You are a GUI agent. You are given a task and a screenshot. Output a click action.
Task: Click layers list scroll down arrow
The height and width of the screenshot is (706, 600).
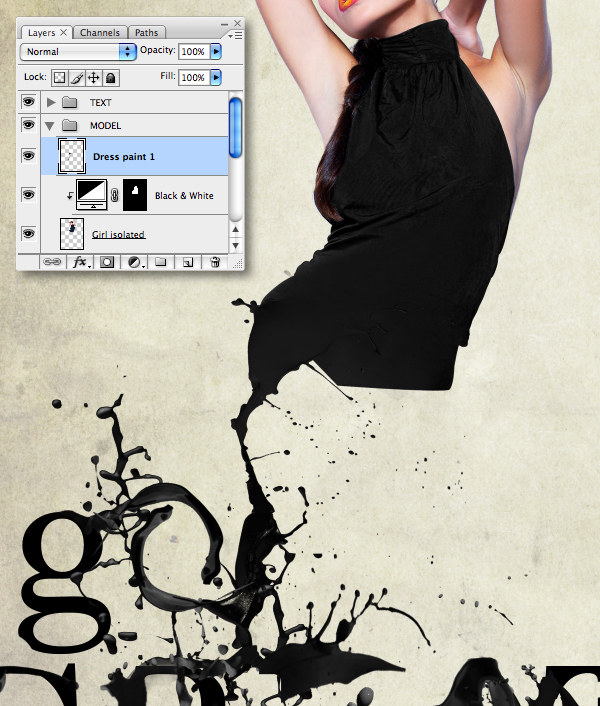[235, 245]
